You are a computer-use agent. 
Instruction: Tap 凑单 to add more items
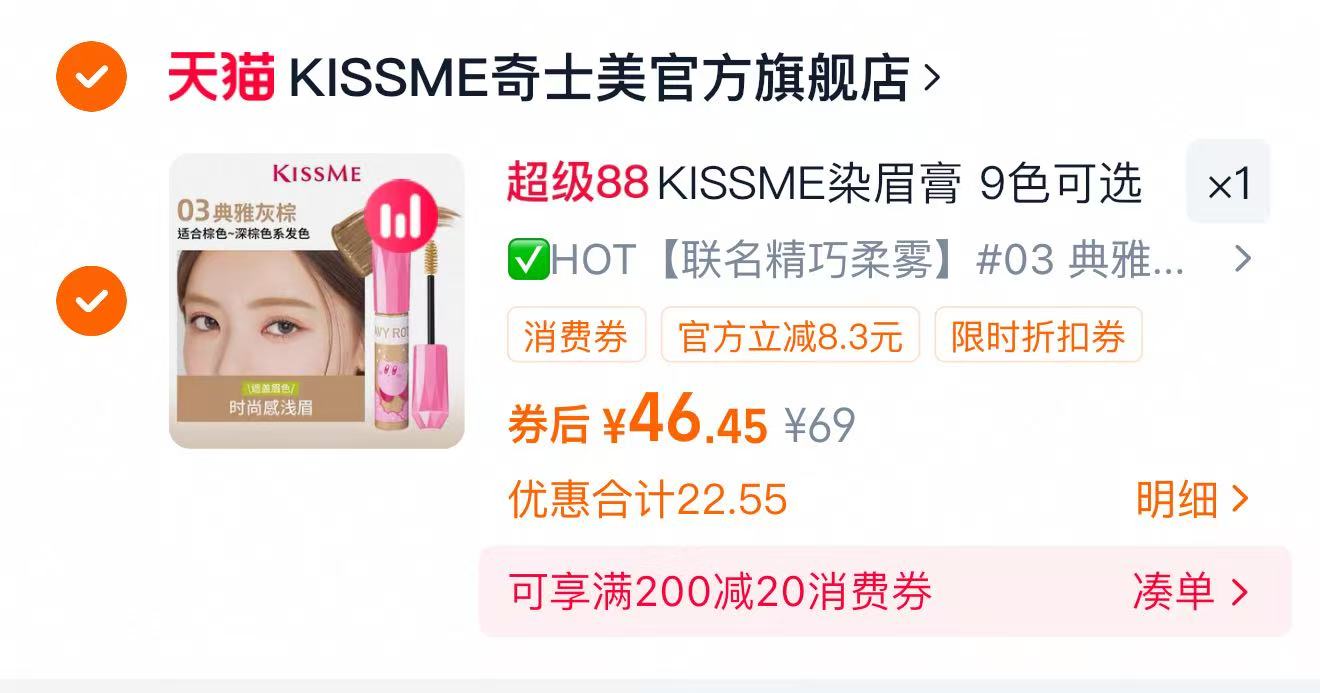pos(1190,592)
